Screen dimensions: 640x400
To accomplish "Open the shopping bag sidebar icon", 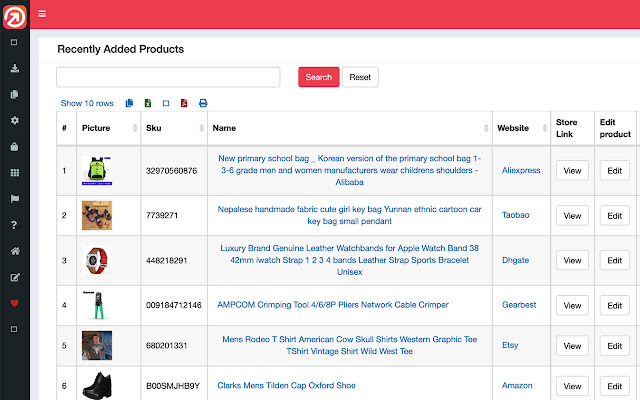I will coord(14,146).
